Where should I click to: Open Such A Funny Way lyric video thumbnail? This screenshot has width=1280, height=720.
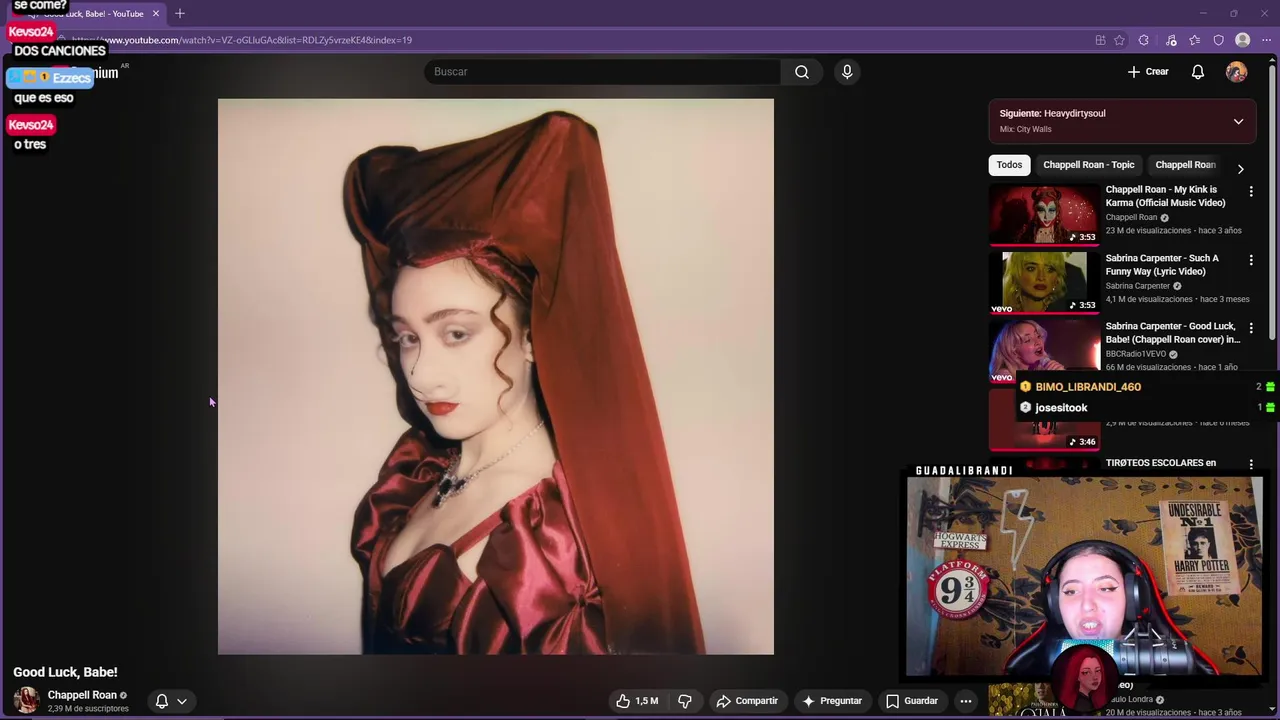[x=1044, y=282]
